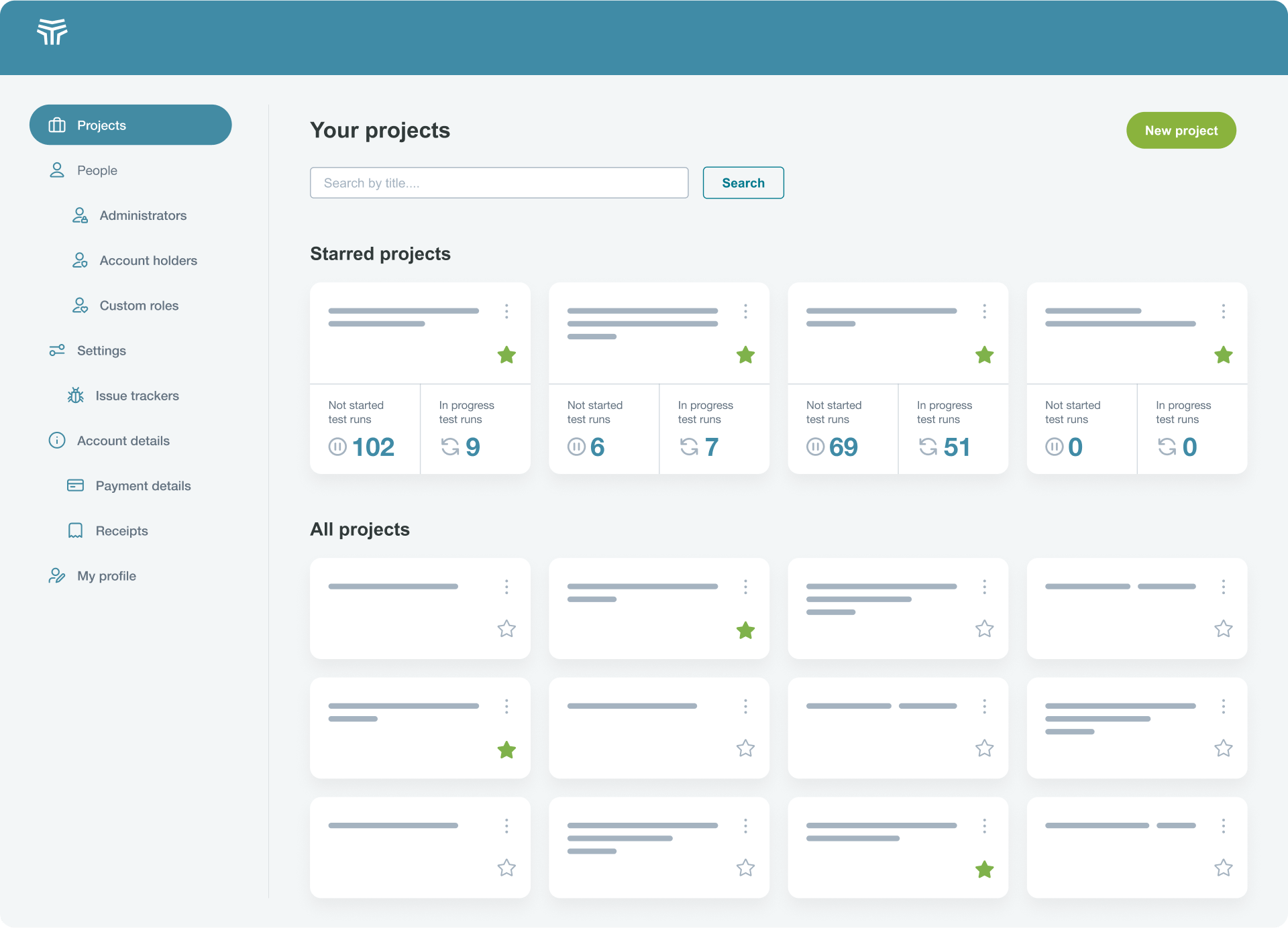Click the New project button
This screenshot has height=928, width=1288.
1181,131
